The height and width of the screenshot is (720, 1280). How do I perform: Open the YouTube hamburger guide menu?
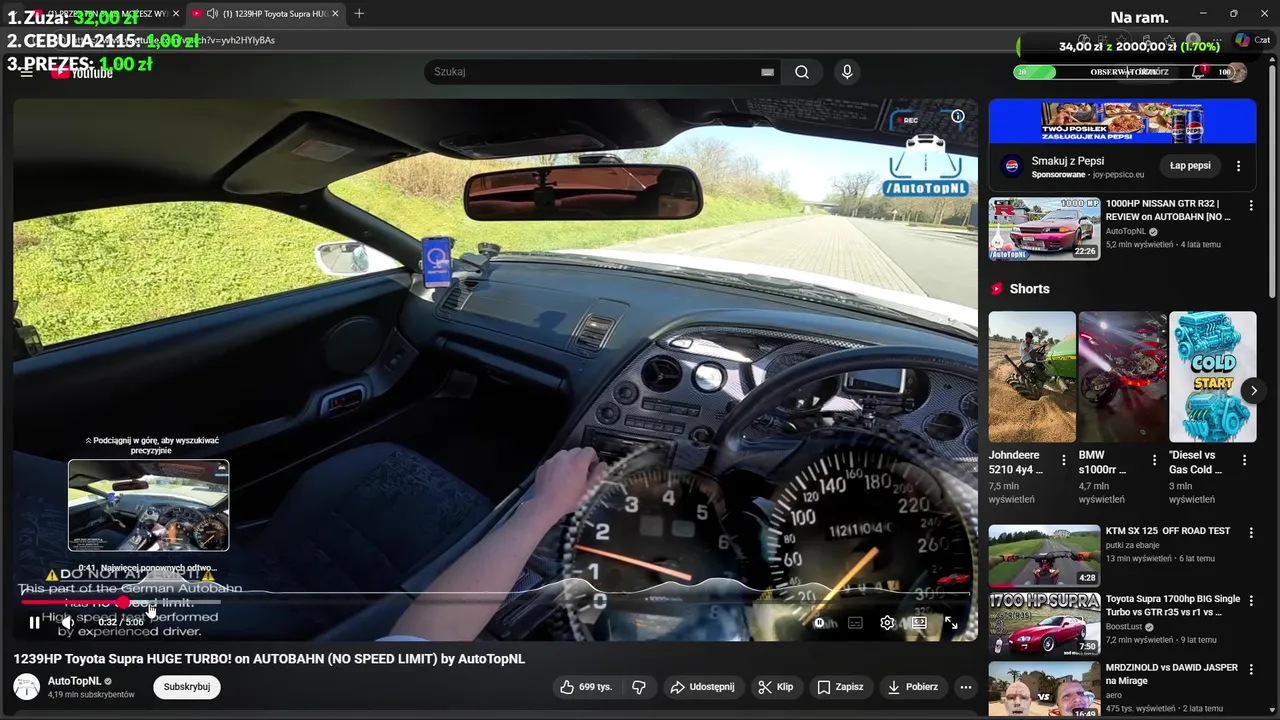point(27,72)
